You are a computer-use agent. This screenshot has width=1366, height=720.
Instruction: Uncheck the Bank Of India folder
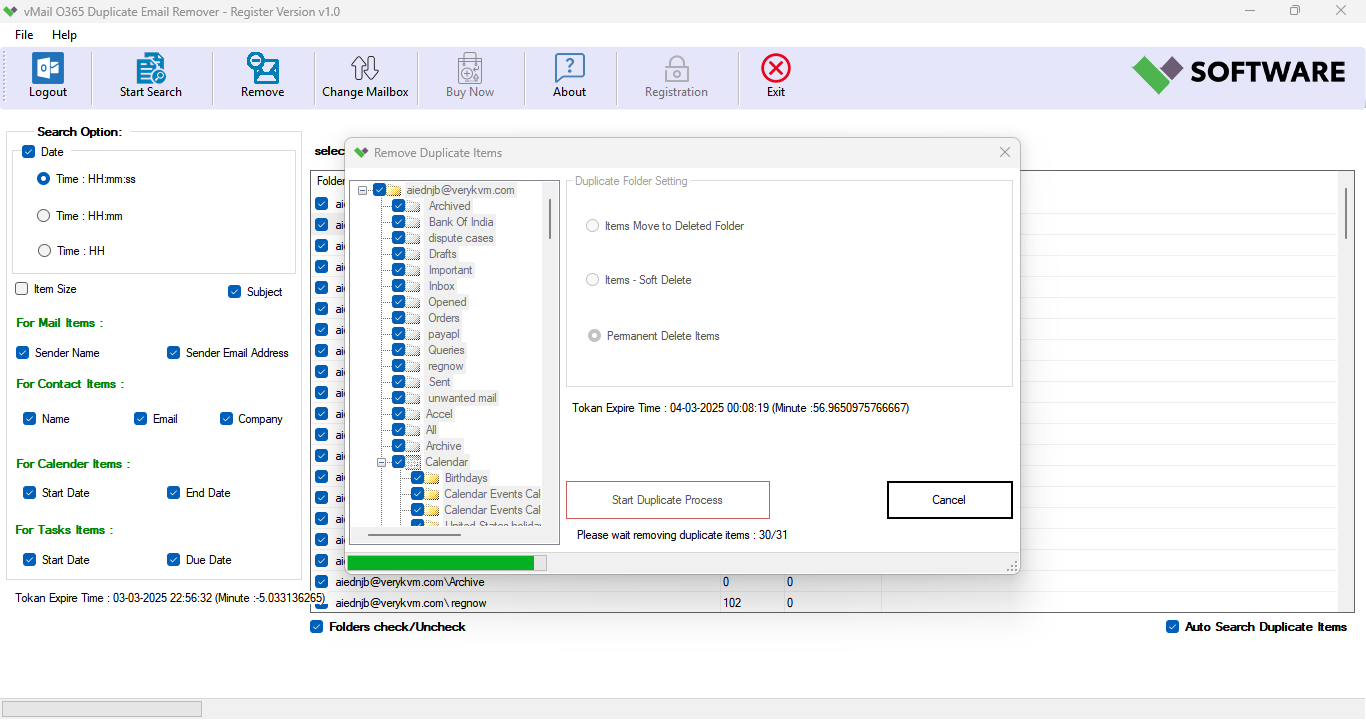click(x=399, y=222)
